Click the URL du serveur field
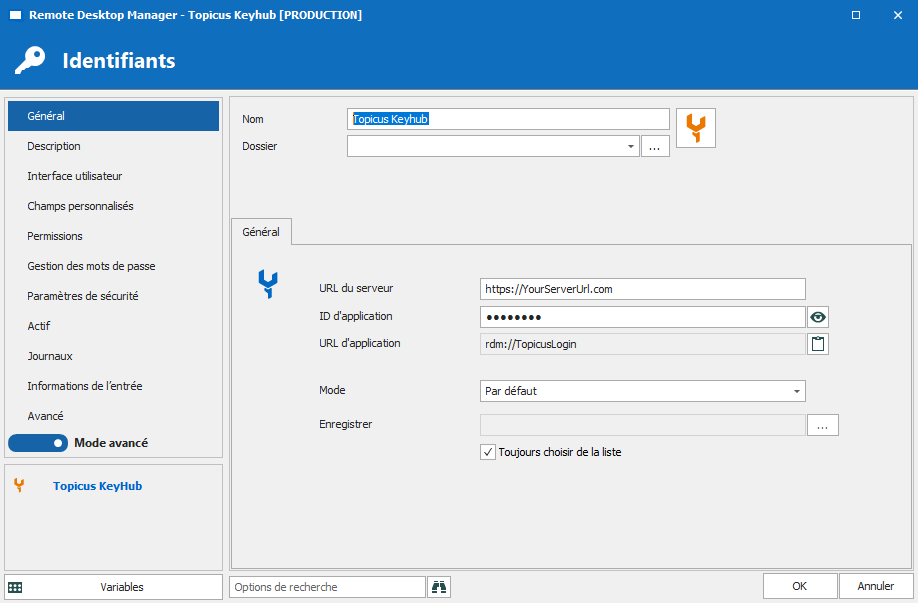 [642, 289]
